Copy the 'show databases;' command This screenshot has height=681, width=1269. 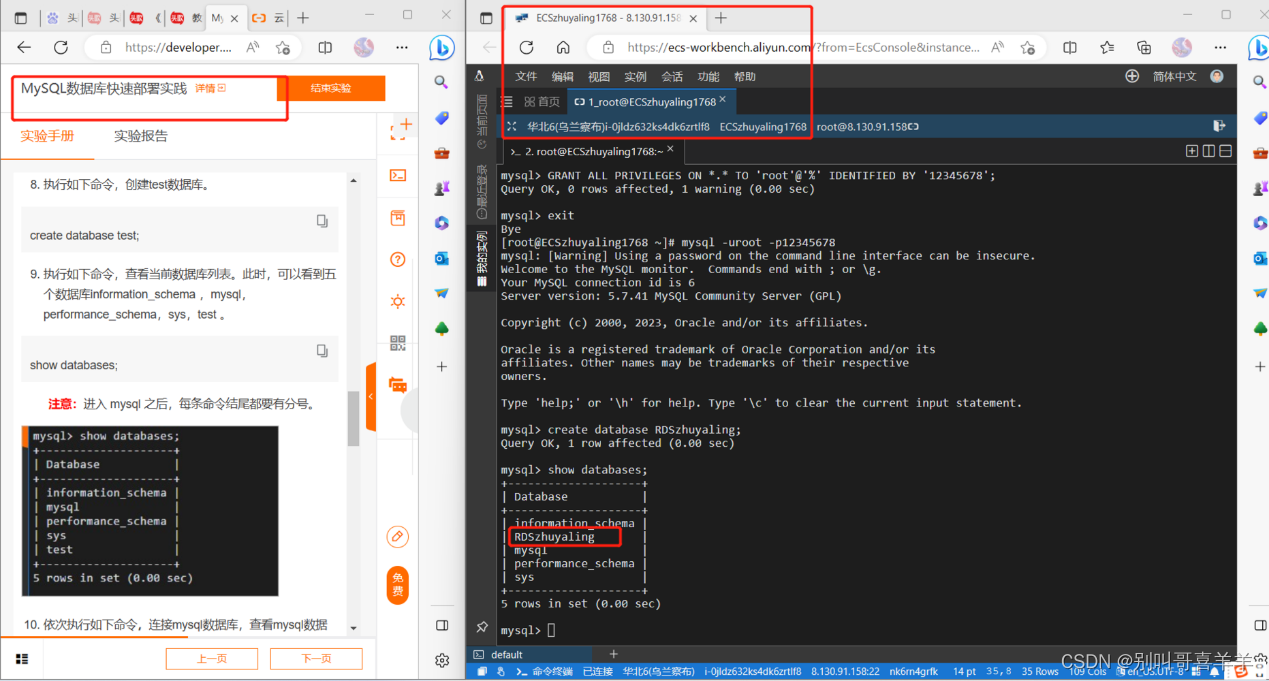click(322, 351)
